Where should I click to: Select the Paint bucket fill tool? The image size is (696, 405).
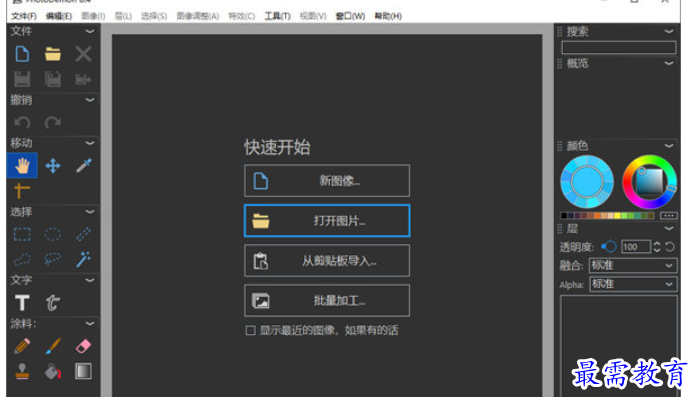[53, 371]
